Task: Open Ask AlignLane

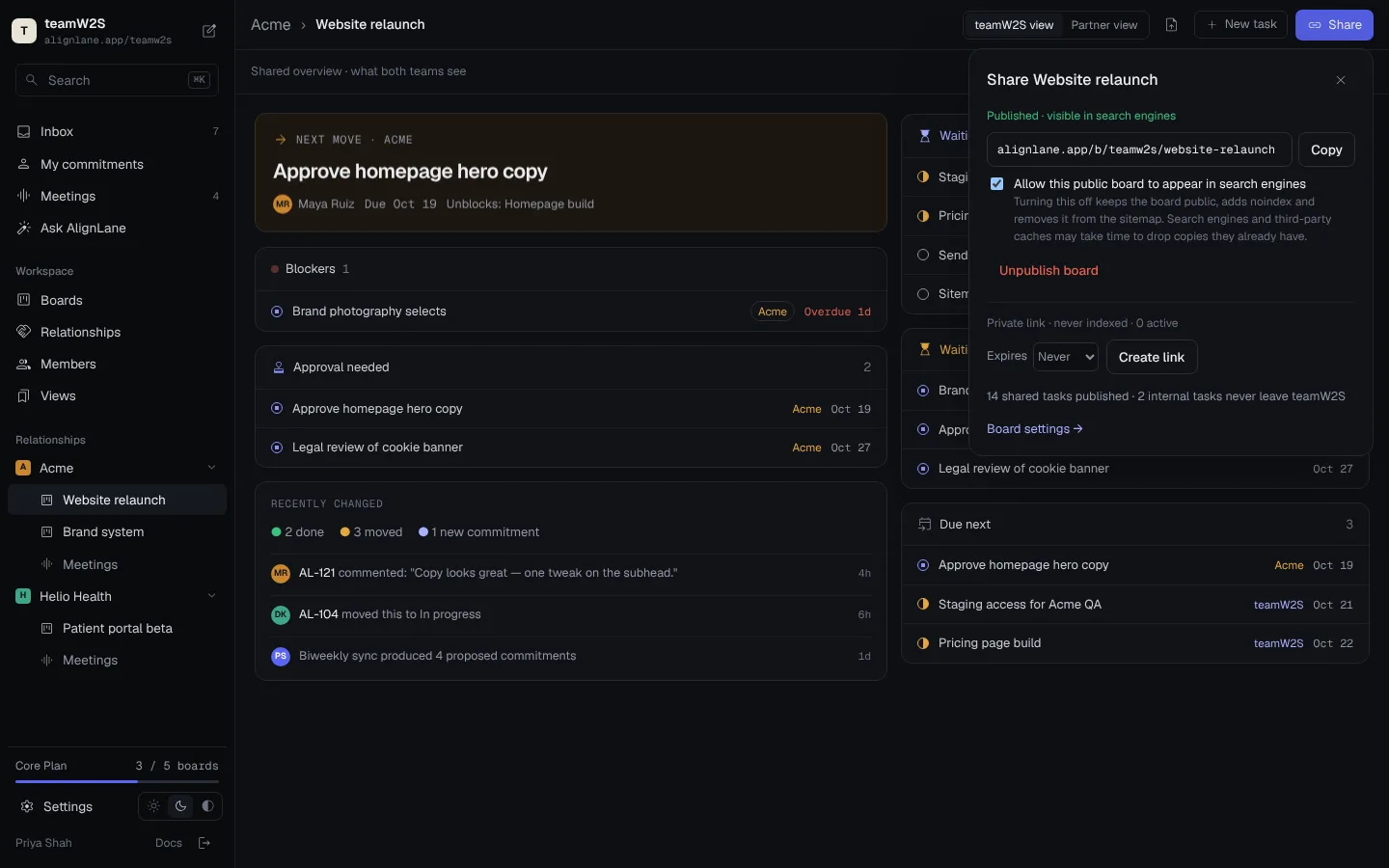Action: 117,228
